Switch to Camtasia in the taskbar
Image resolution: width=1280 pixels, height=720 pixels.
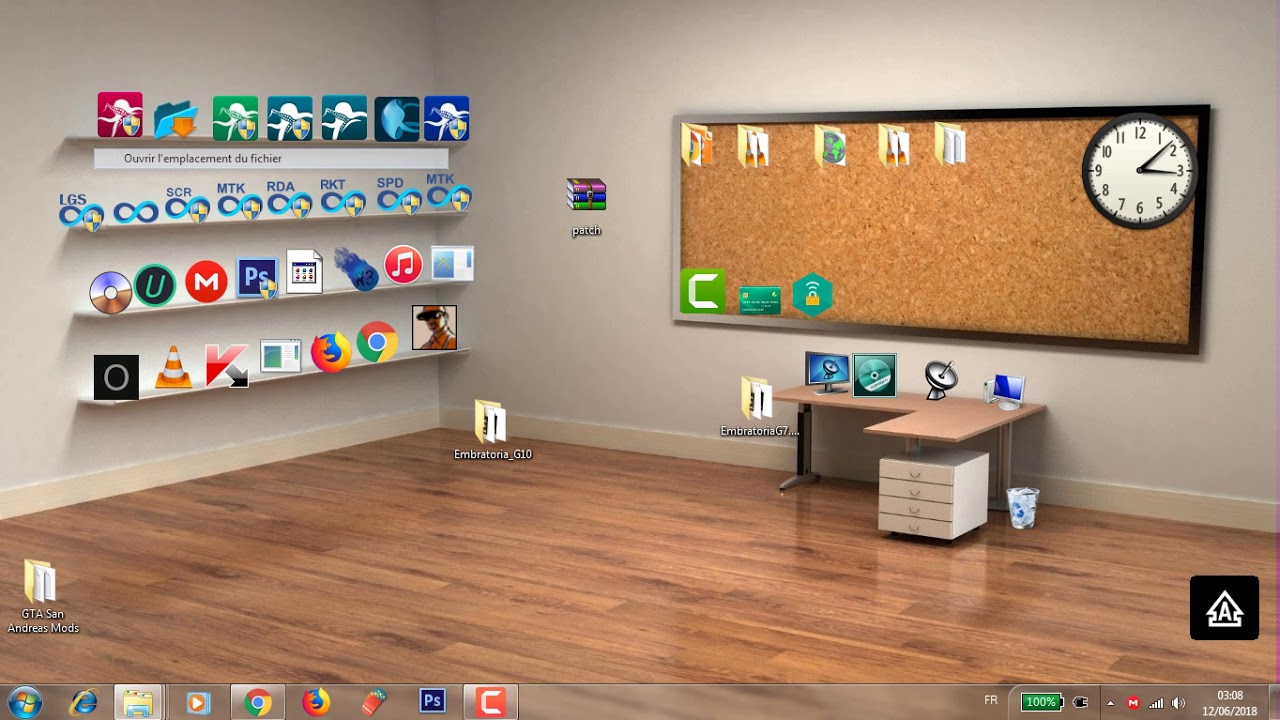point(491,703)
